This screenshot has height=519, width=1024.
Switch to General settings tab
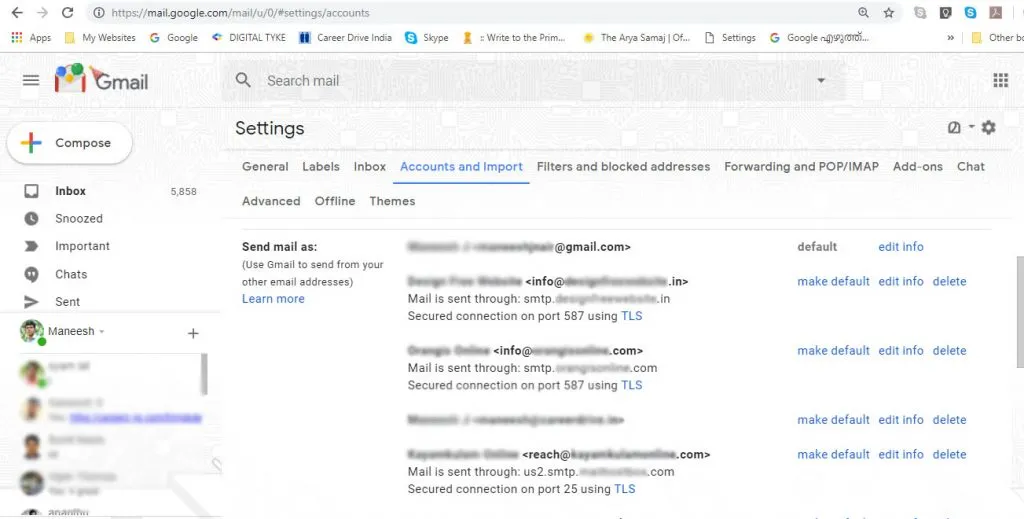pyautogui.click(x=264, y=166)
